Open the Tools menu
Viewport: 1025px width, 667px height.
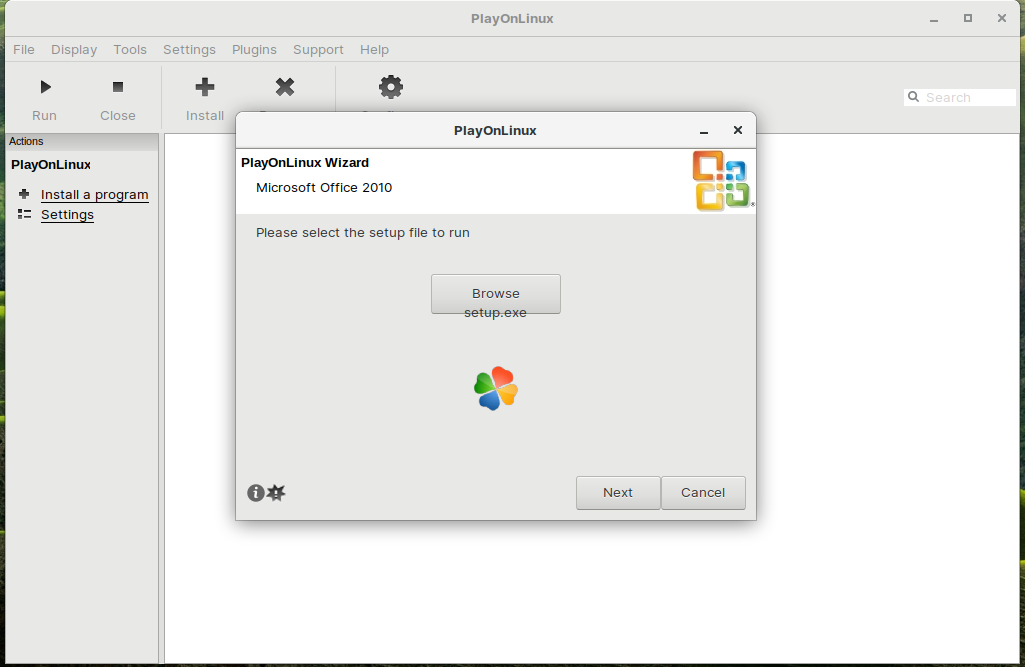tap(129, 50)
